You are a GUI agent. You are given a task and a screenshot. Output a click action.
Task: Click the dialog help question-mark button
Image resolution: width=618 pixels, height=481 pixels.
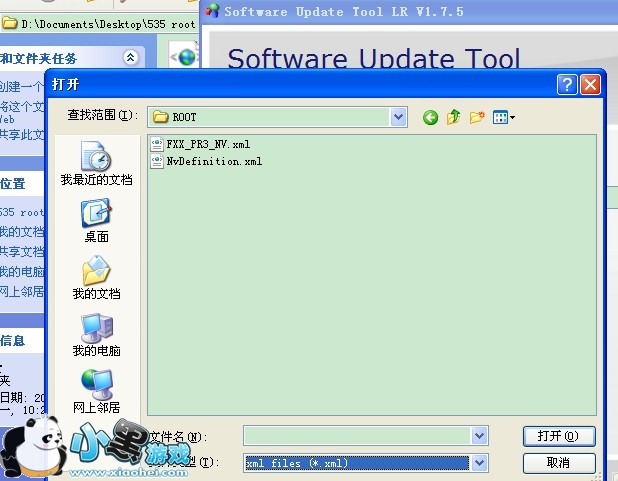(567, 84)
